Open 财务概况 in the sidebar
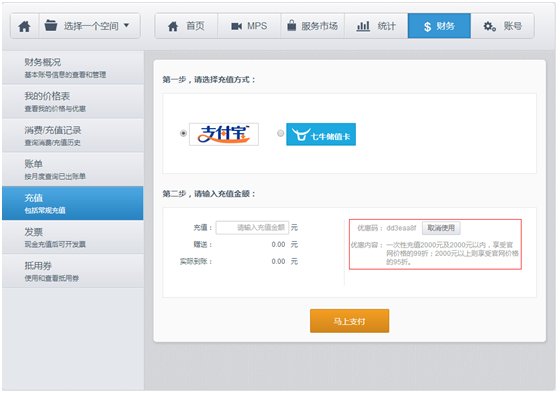The width and height of the screenshot is (558, 393). click(73, 68)
